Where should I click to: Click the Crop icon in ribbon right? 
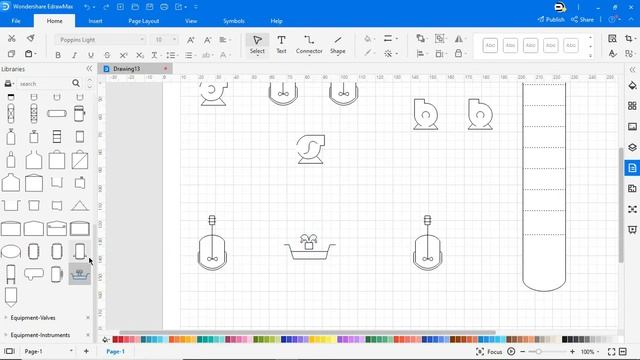tap(629, 38)
